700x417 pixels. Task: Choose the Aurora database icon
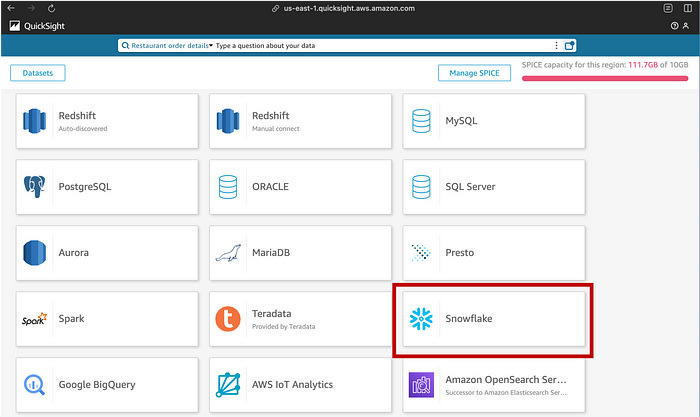[35, 253]
